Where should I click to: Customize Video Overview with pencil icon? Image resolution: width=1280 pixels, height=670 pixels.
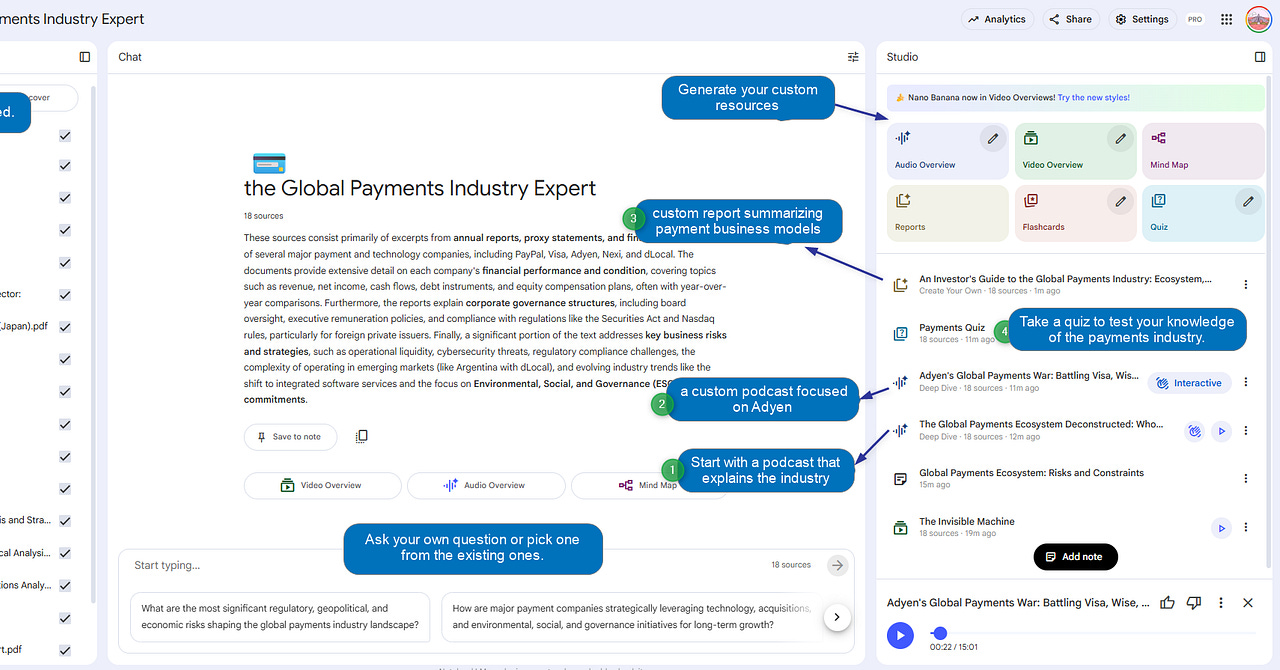[x=1121, y=139]
